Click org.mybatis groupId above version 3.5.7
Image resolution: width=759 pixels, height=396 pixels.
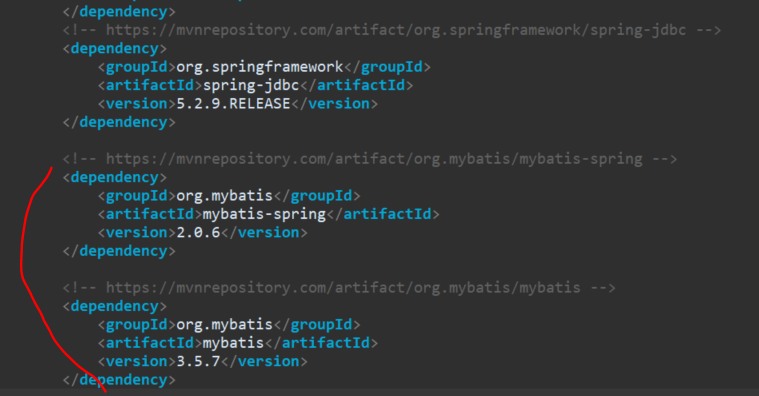point(225,324)
